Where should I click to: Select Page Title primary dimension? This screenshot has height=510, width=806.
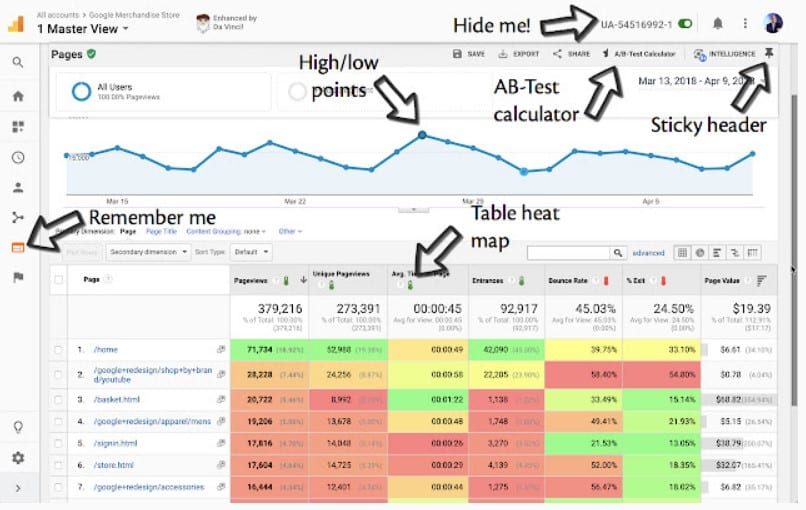[x=161, y=231]
